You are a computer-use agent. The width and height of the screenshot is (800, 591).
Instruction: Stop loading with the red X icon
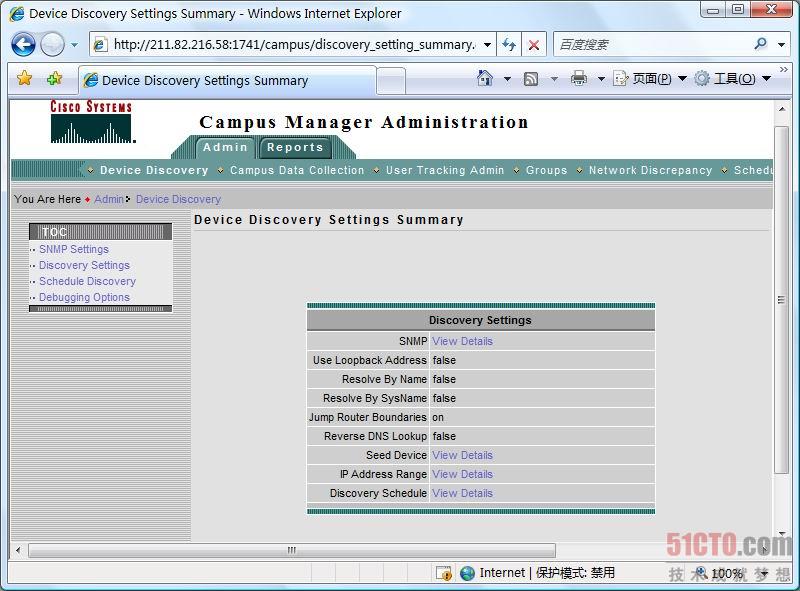click(x=534, y=45)
